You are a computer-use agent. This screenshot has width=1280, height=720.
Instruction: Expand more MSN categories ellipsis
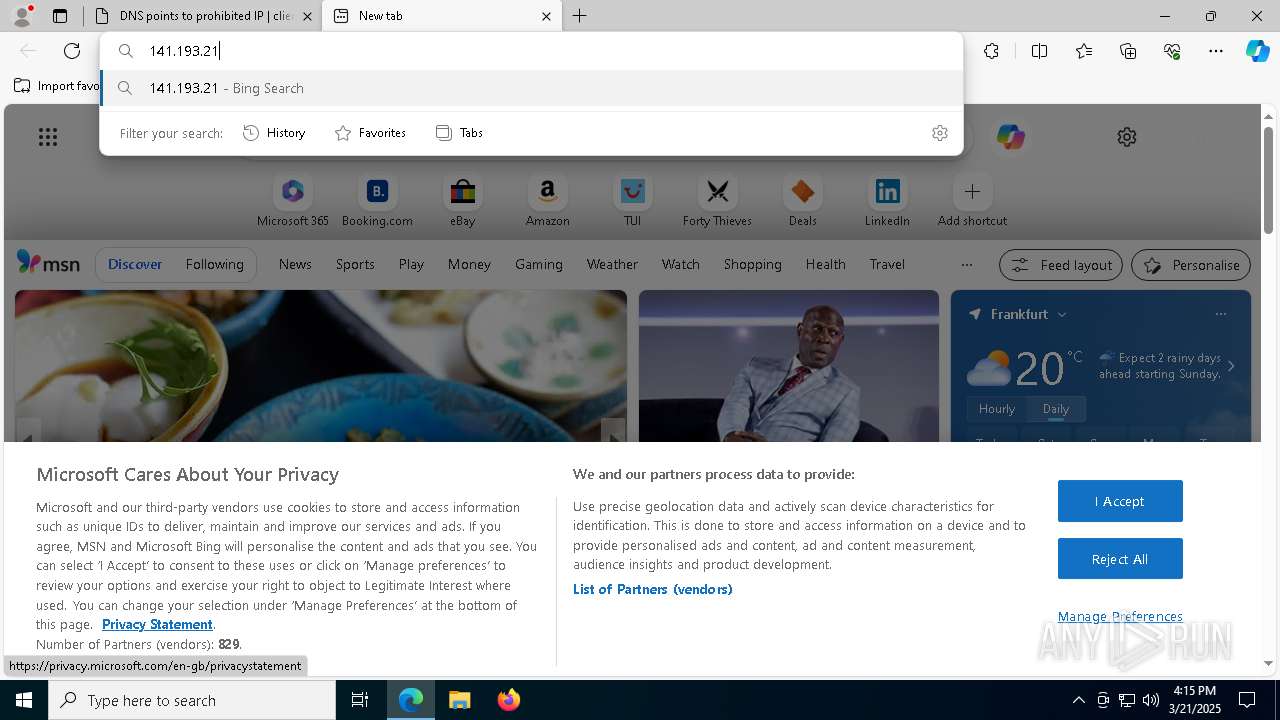[x=966, y=265]
